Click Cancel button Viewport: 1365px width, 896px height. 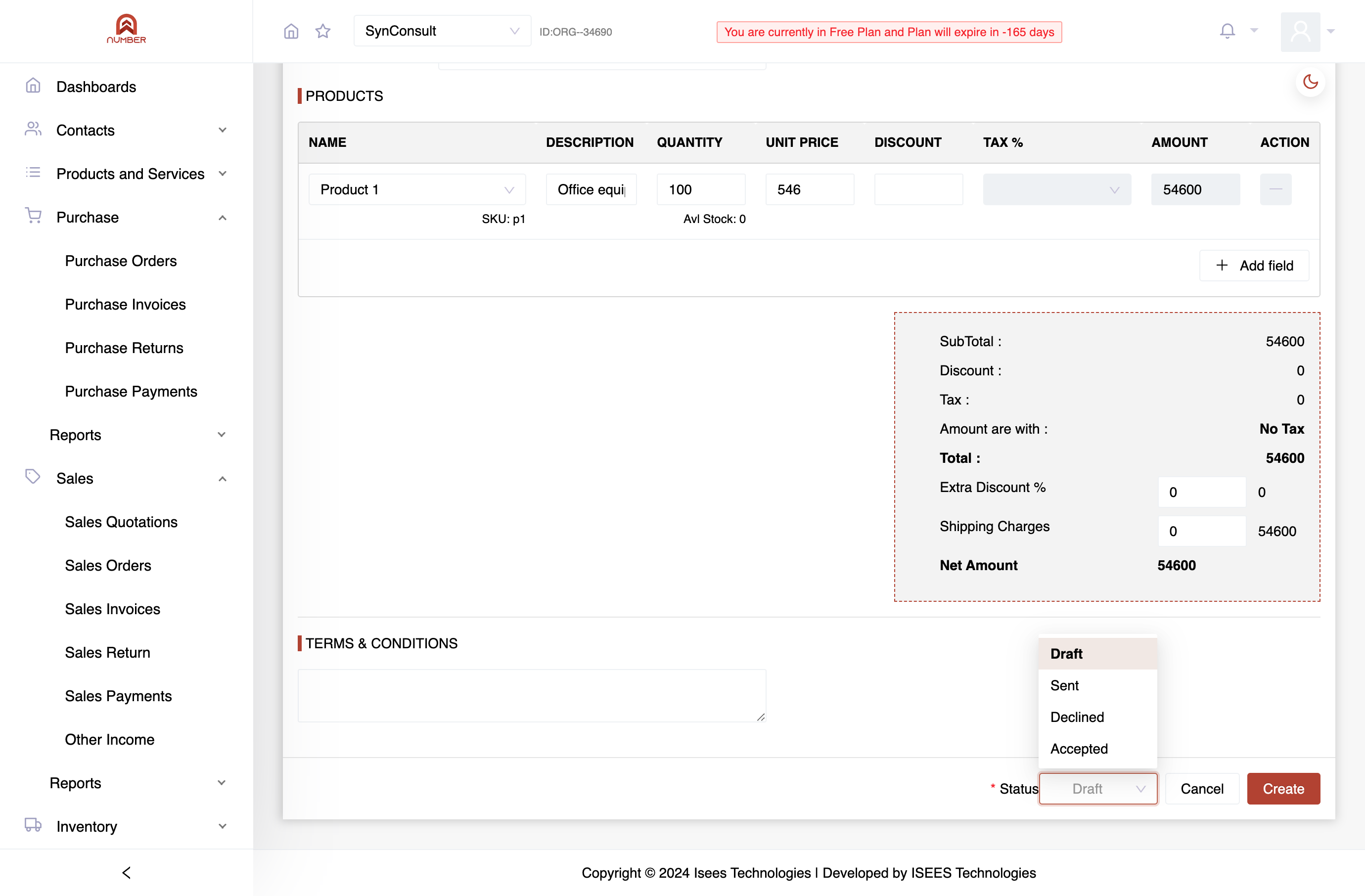1201,789
